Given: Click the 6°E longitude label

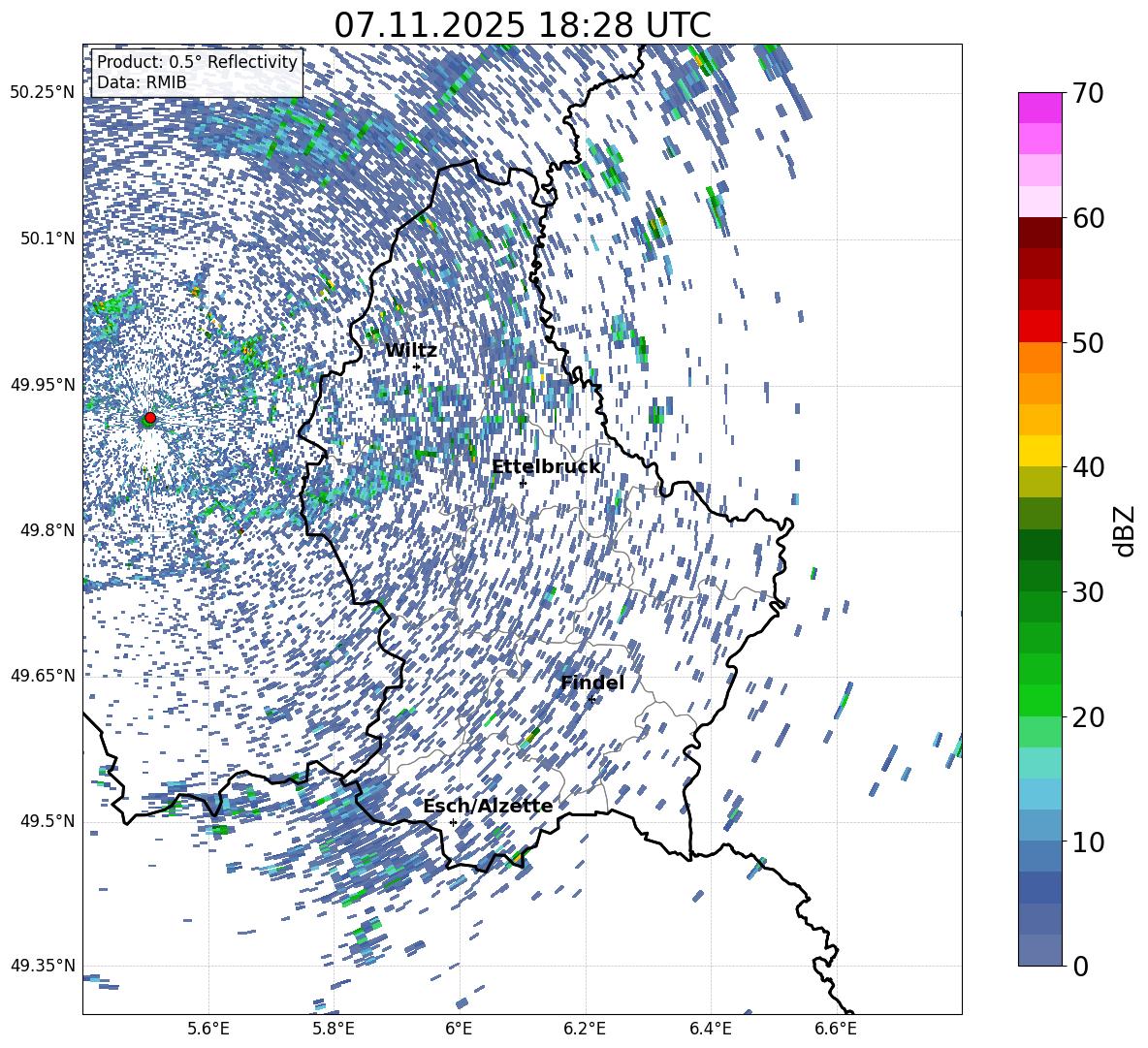Looking at the screenshot, I should pyautogui.click(x=459, y=1029).
